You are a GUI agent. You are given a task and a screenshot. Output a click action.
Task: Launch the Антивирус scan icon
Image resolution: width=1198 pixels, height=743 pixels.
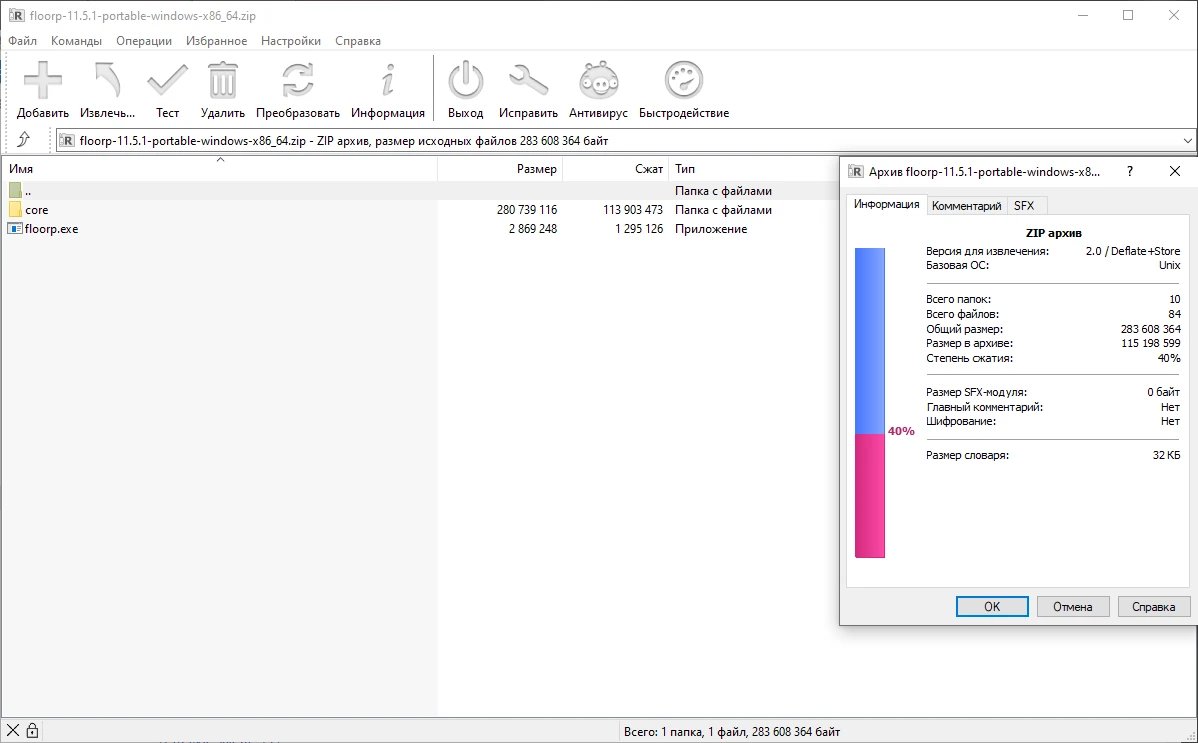pos(598,89)
